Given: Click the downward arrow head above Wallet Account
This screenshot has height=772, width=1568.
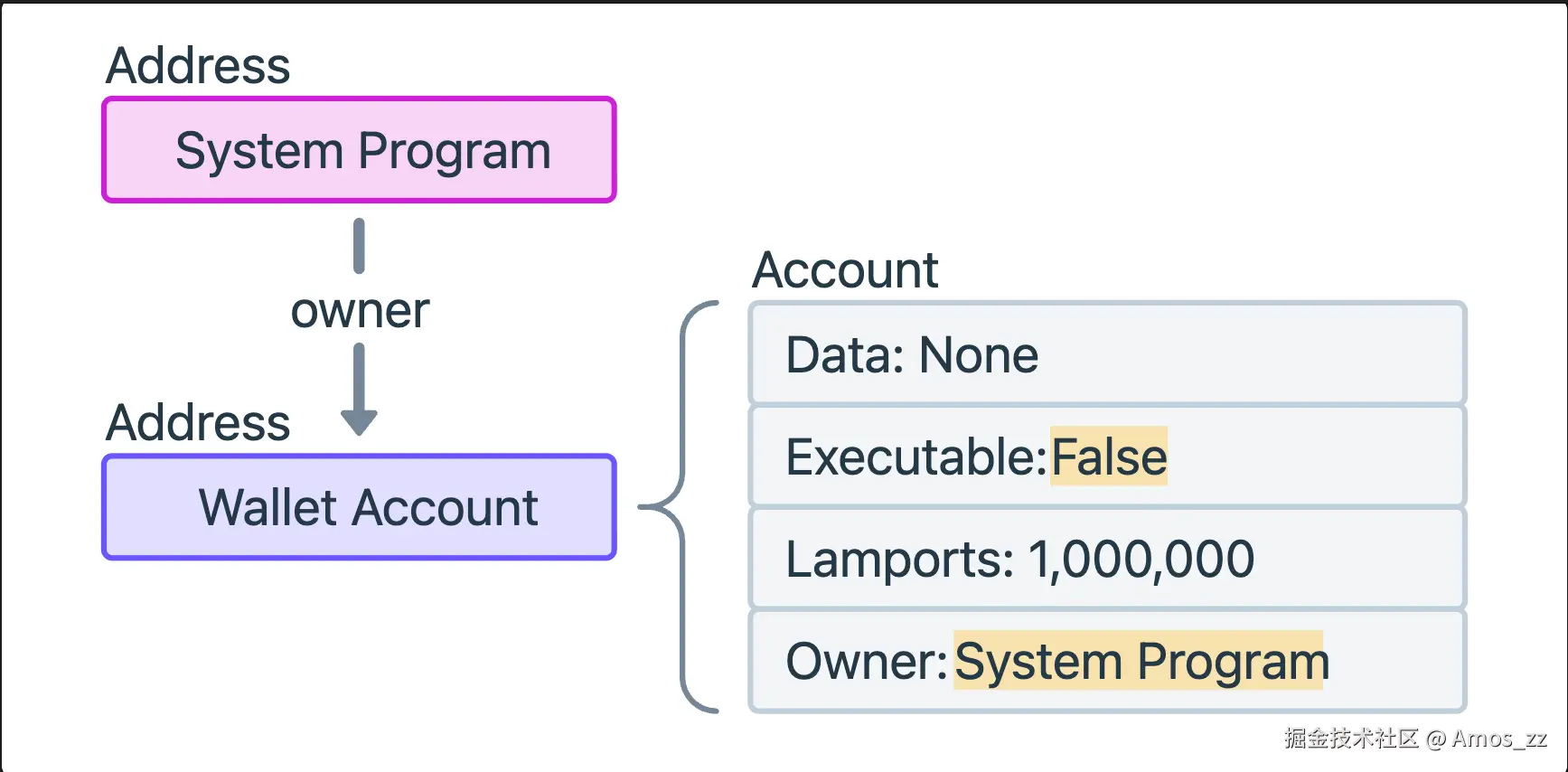Looking at the screenshot, I should [x=359, y=421].
